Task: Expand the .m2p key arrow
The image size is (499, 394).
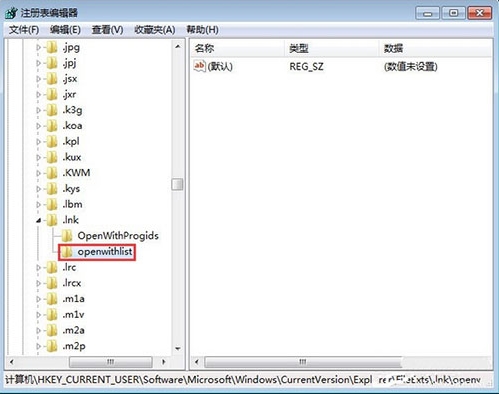Action: pos(38,346)
